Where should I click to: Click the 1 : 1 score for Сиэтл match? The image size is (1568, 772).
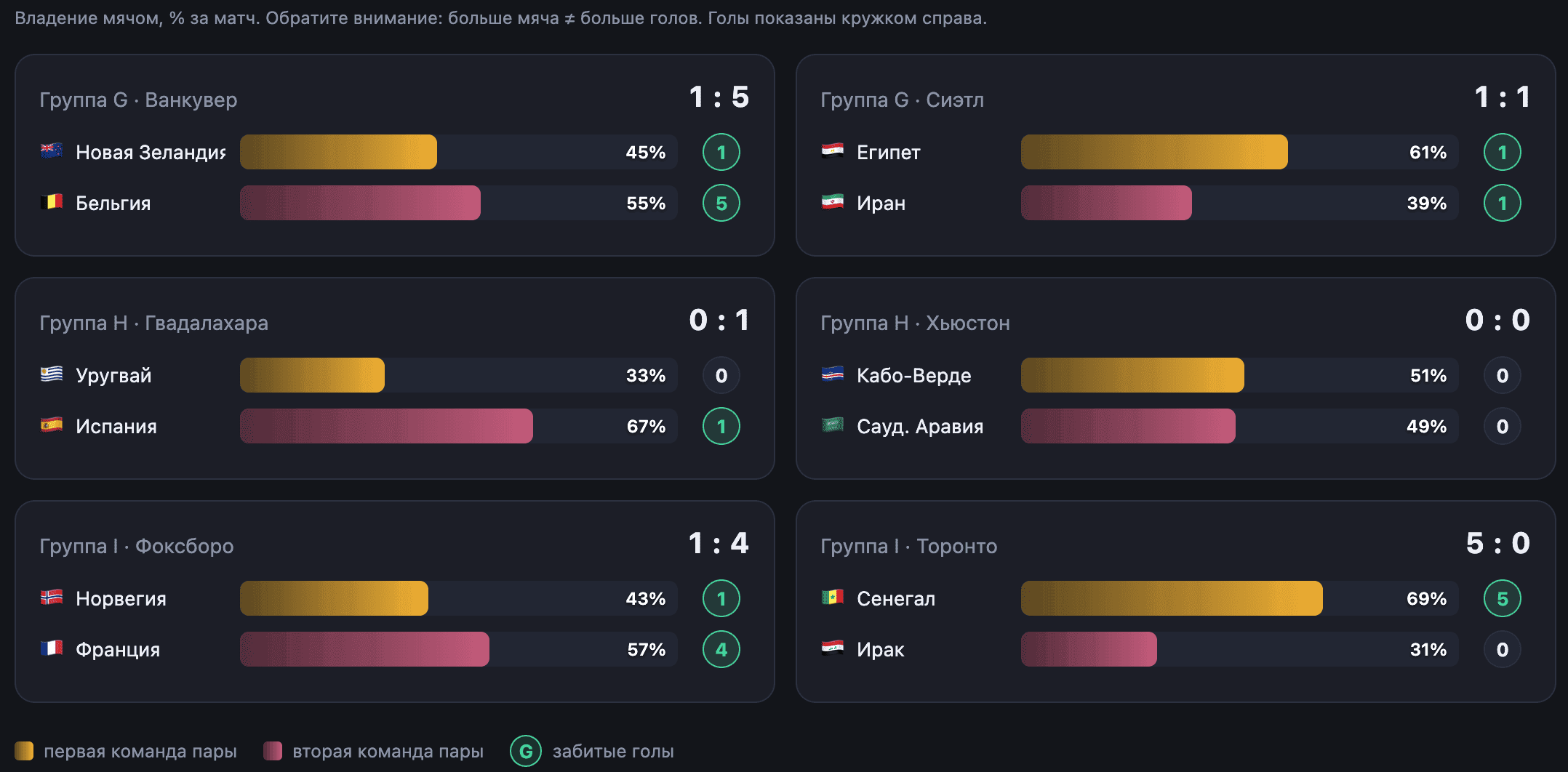1503,97
